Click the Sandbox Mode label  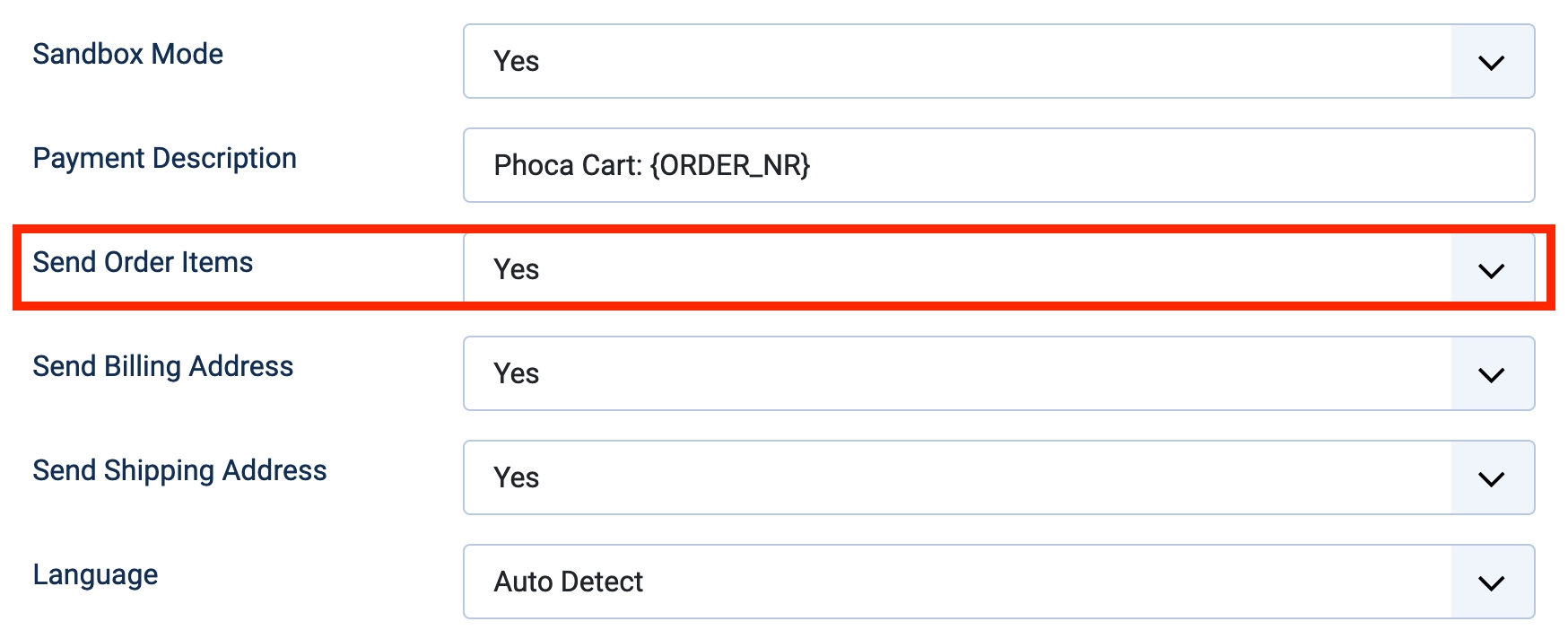point(128,54)
